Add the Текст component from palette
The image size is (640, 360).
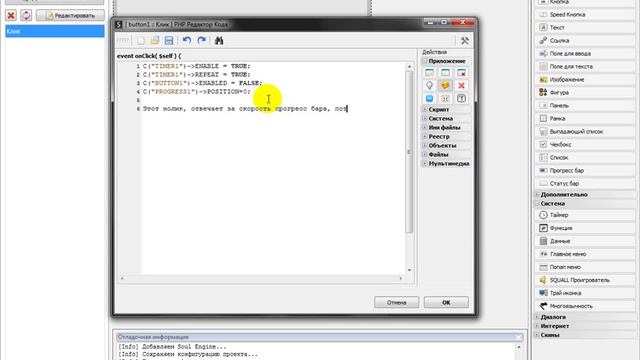585,27
